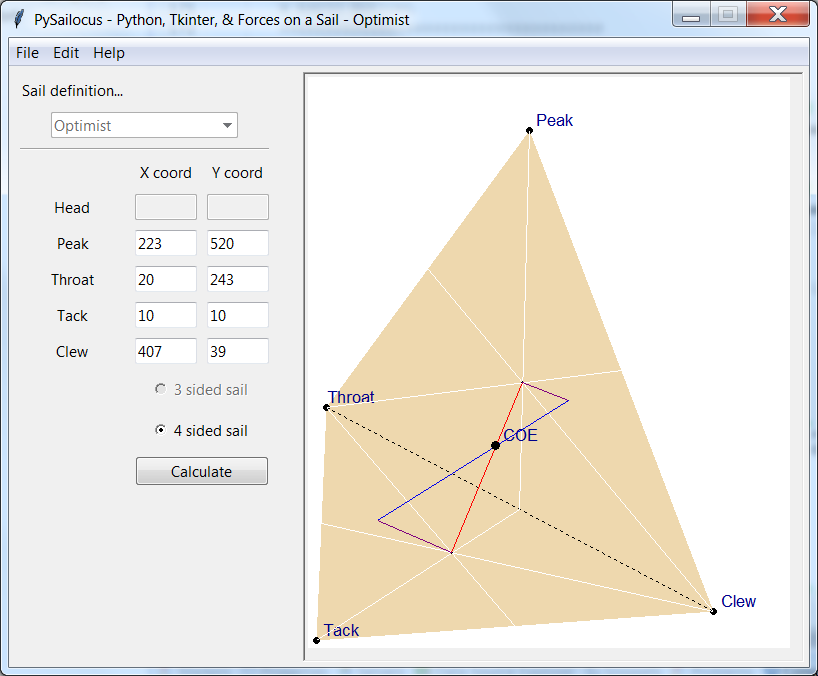818x676 pixels.
Task: Click the Tack point marker on the sail
Action: (x=316, y=640)
